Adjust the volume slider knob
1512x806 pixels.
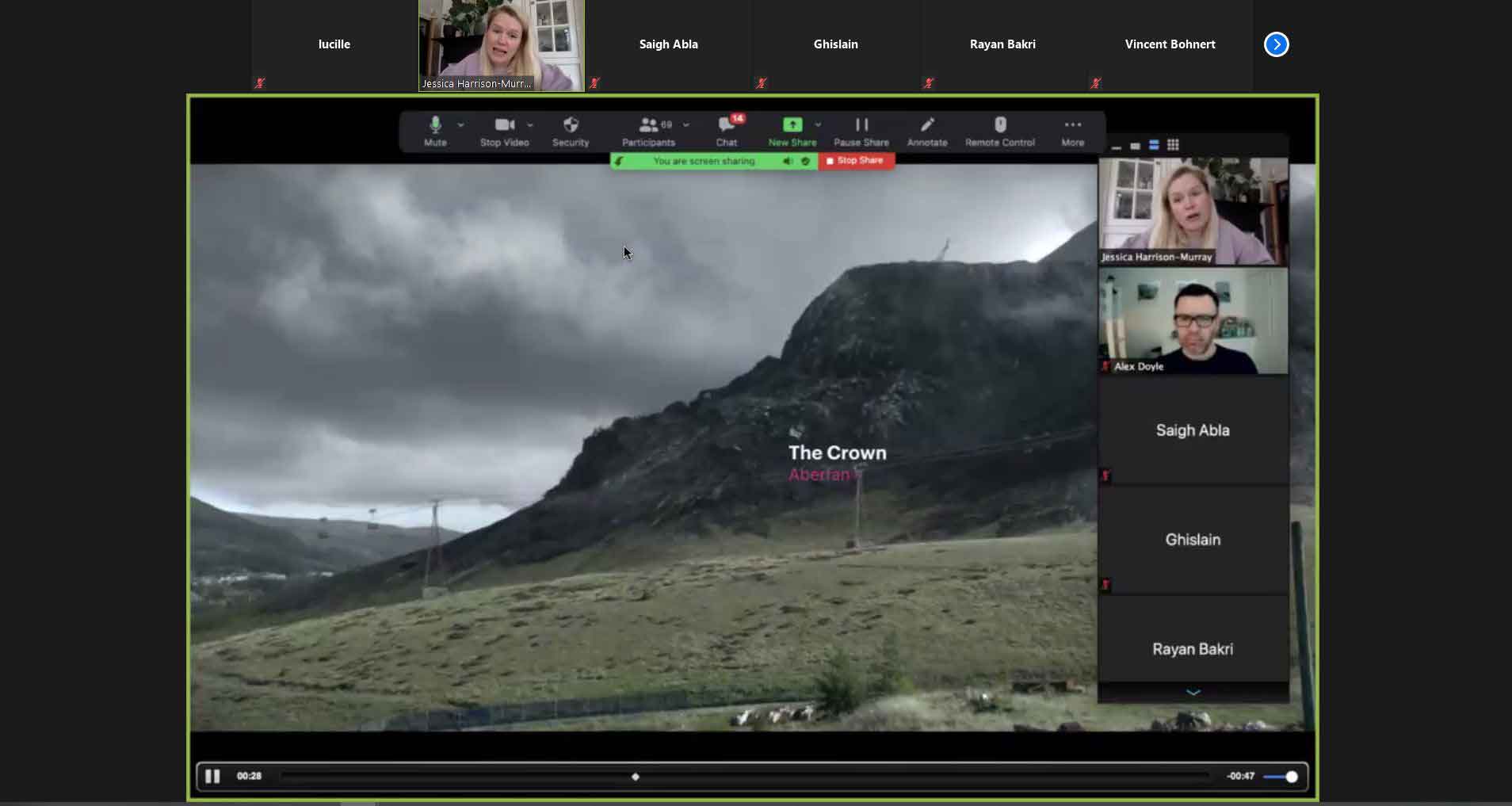tap(1292, 777)
